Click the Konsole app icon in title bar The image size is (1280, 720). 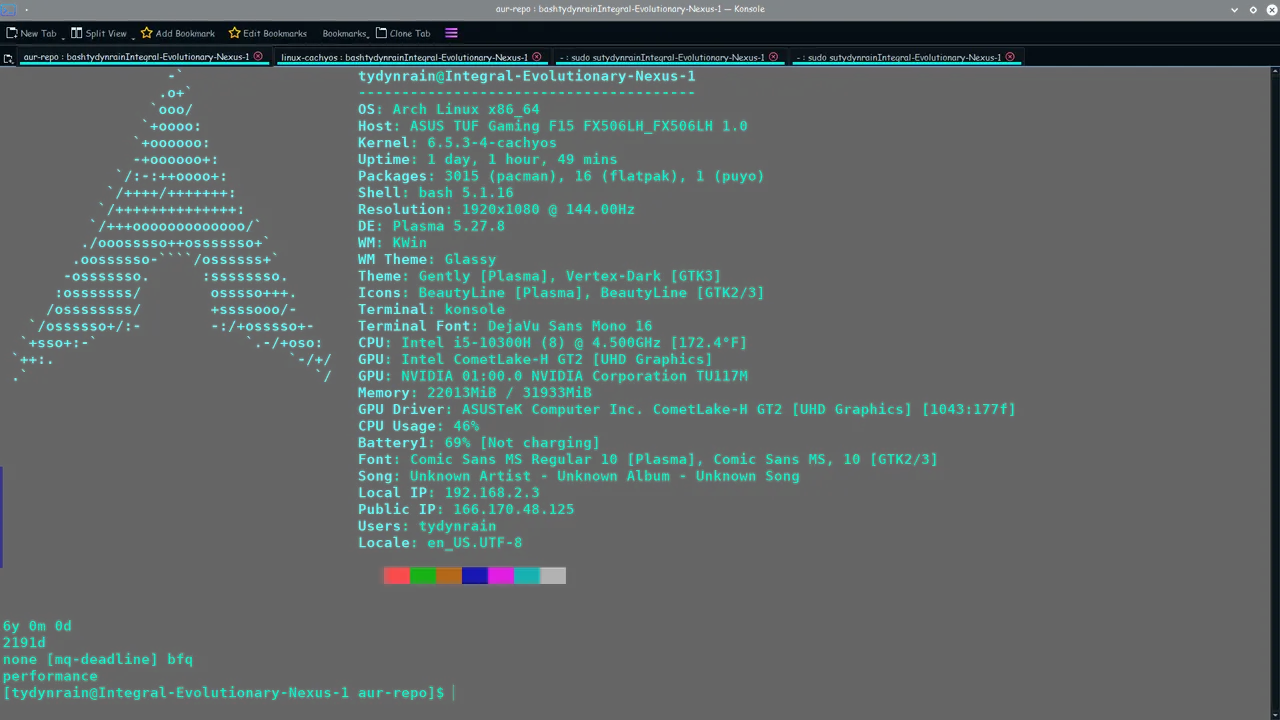coord(8,9)
